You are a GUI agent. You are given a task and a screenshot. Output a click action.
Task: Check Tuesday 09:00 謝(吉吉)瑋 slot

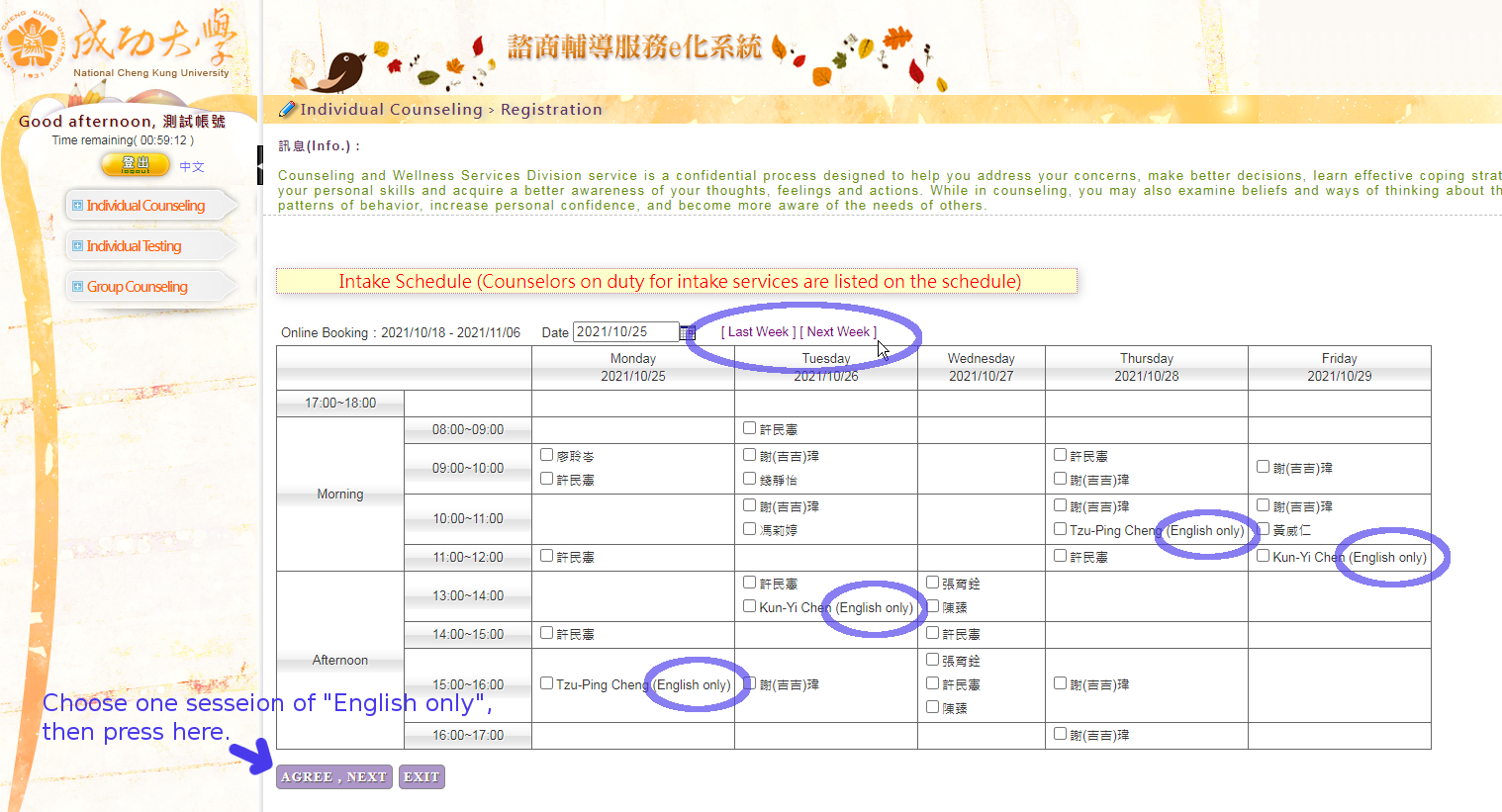pos(750,455)
